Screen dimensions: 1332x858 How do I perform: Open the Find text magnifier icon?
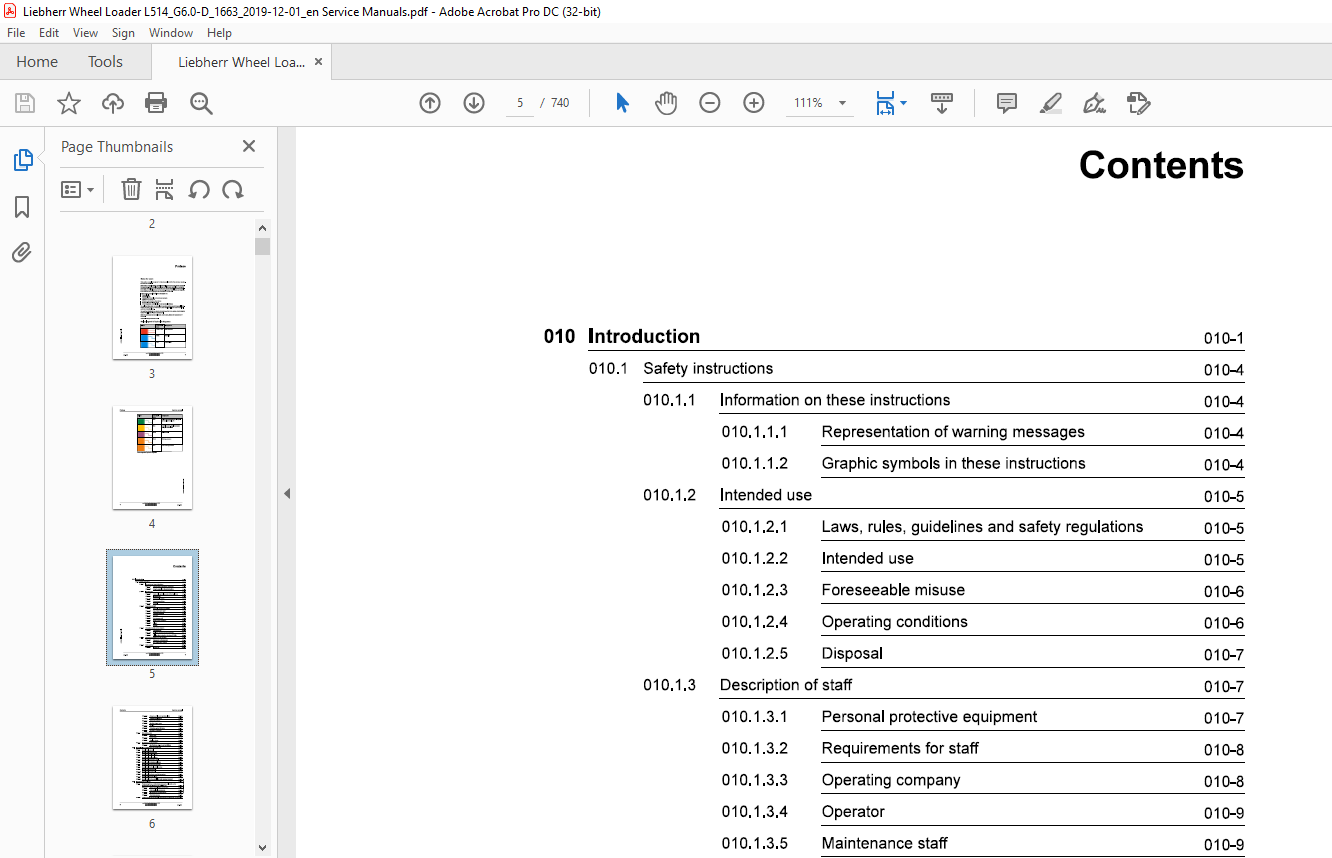[x=201, y=103]
